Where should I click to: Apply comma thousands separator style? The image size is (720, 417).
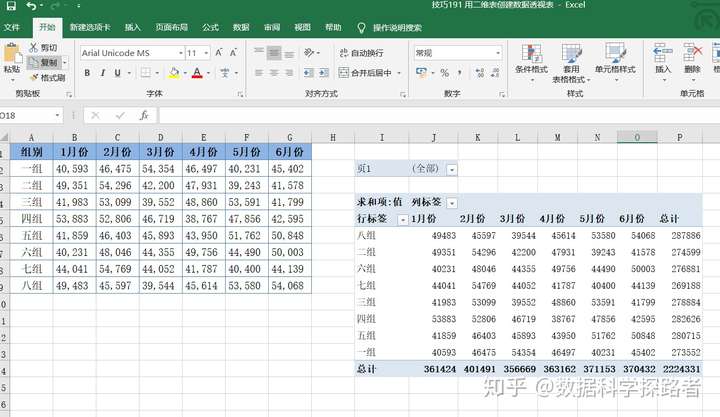[x=460, y=73]
